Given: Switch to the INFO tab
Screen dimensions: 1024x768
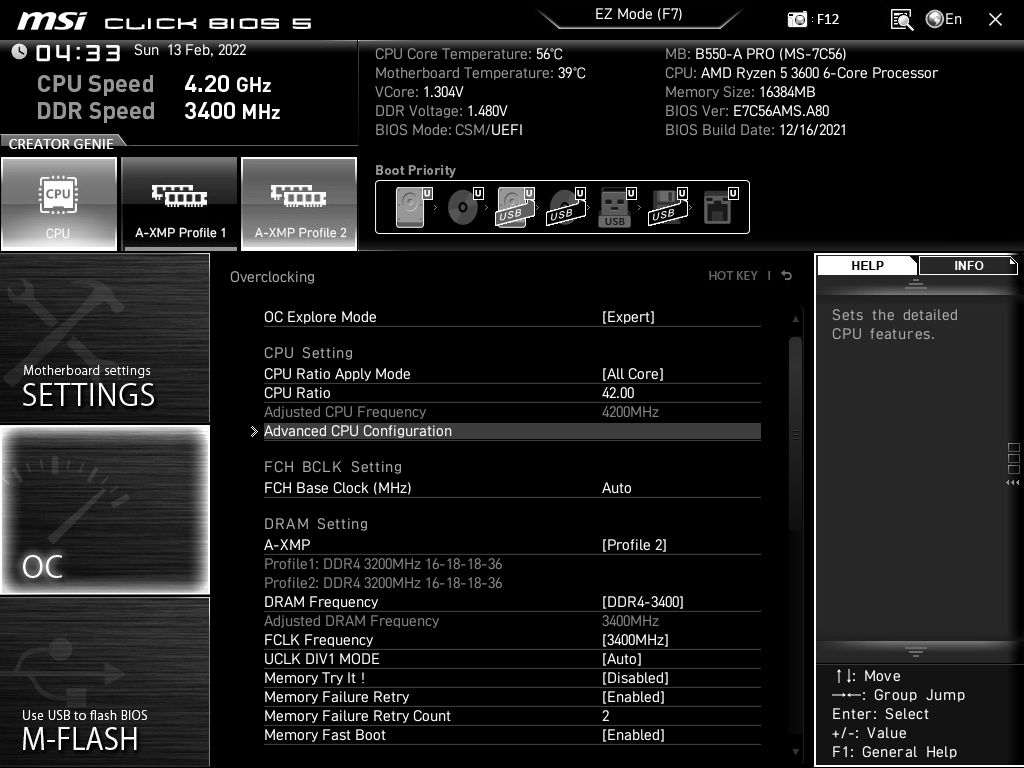Looking at the screenshot, I should (968, 265).
